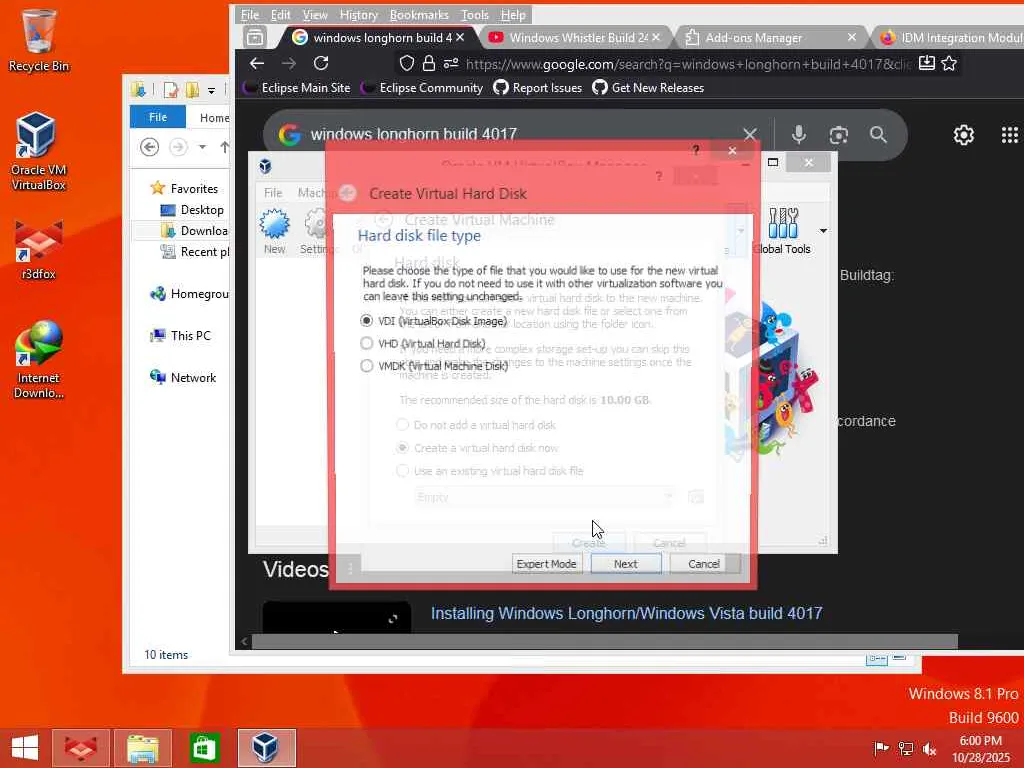Open Home ribbon tab in File Explorer

click(x=214, y=118)
